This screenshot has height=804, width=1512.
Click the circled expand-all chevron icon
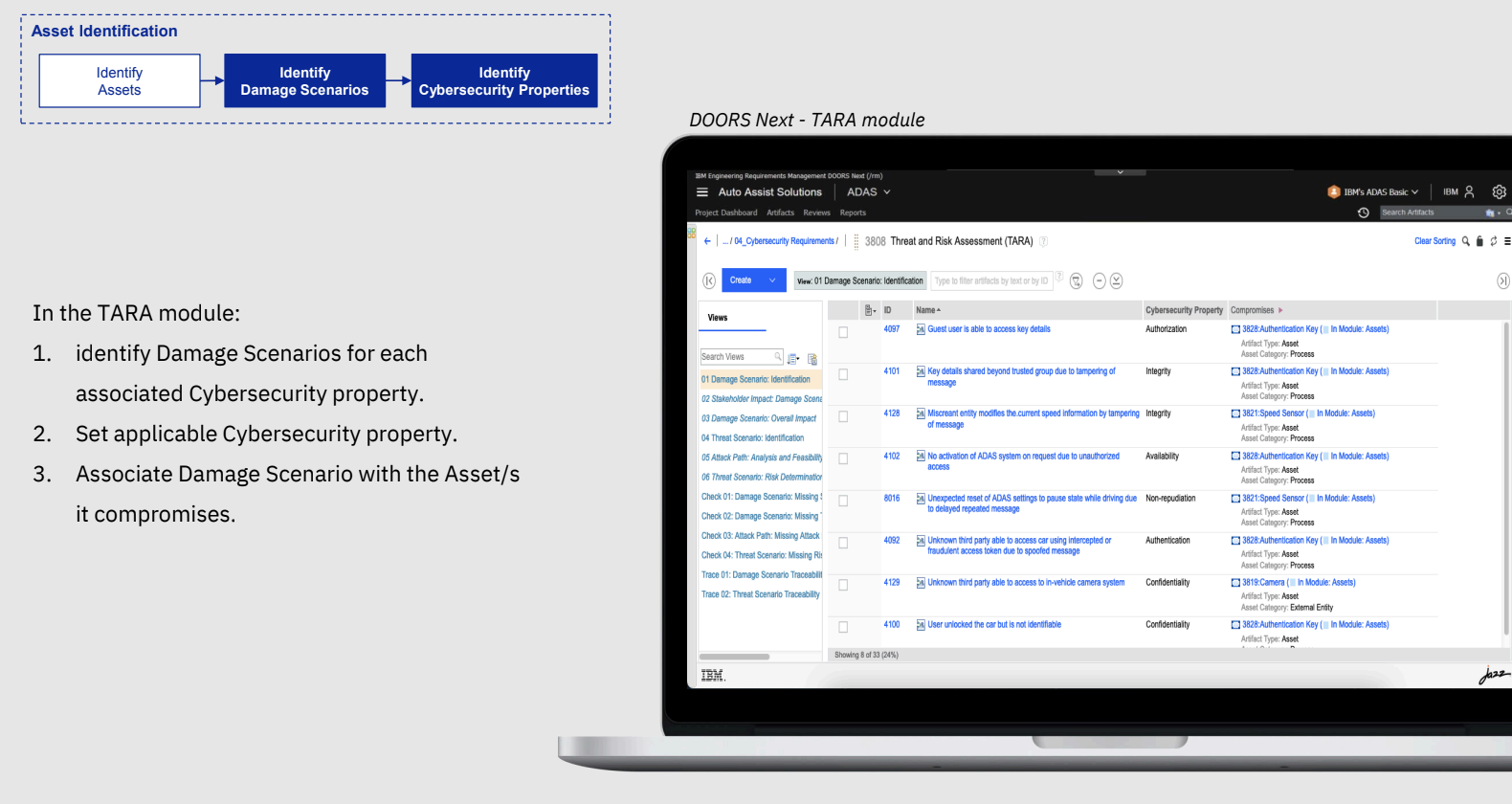pyautogui.click(x=1116, y=280)
